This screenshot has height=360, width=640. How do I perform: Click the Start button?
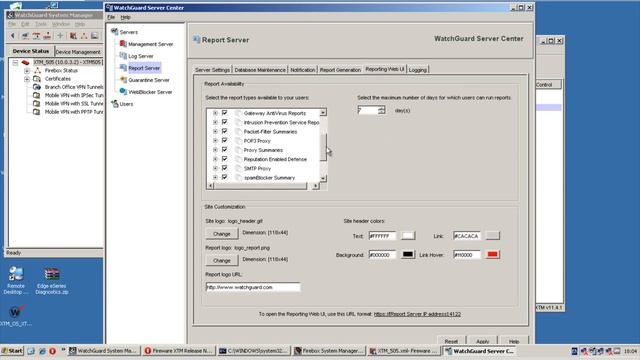[12, 351]
